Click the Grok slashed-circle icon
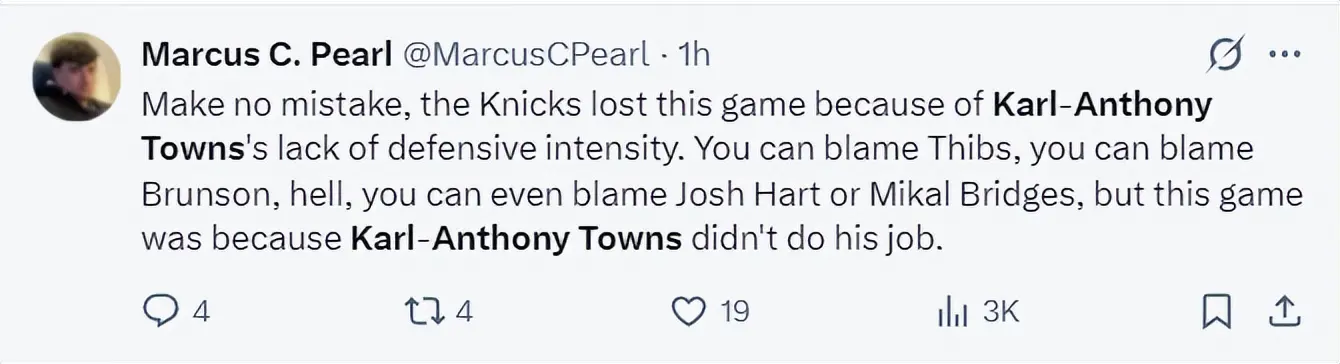Screen dimensions: 1340x364 click(1226, 55)
